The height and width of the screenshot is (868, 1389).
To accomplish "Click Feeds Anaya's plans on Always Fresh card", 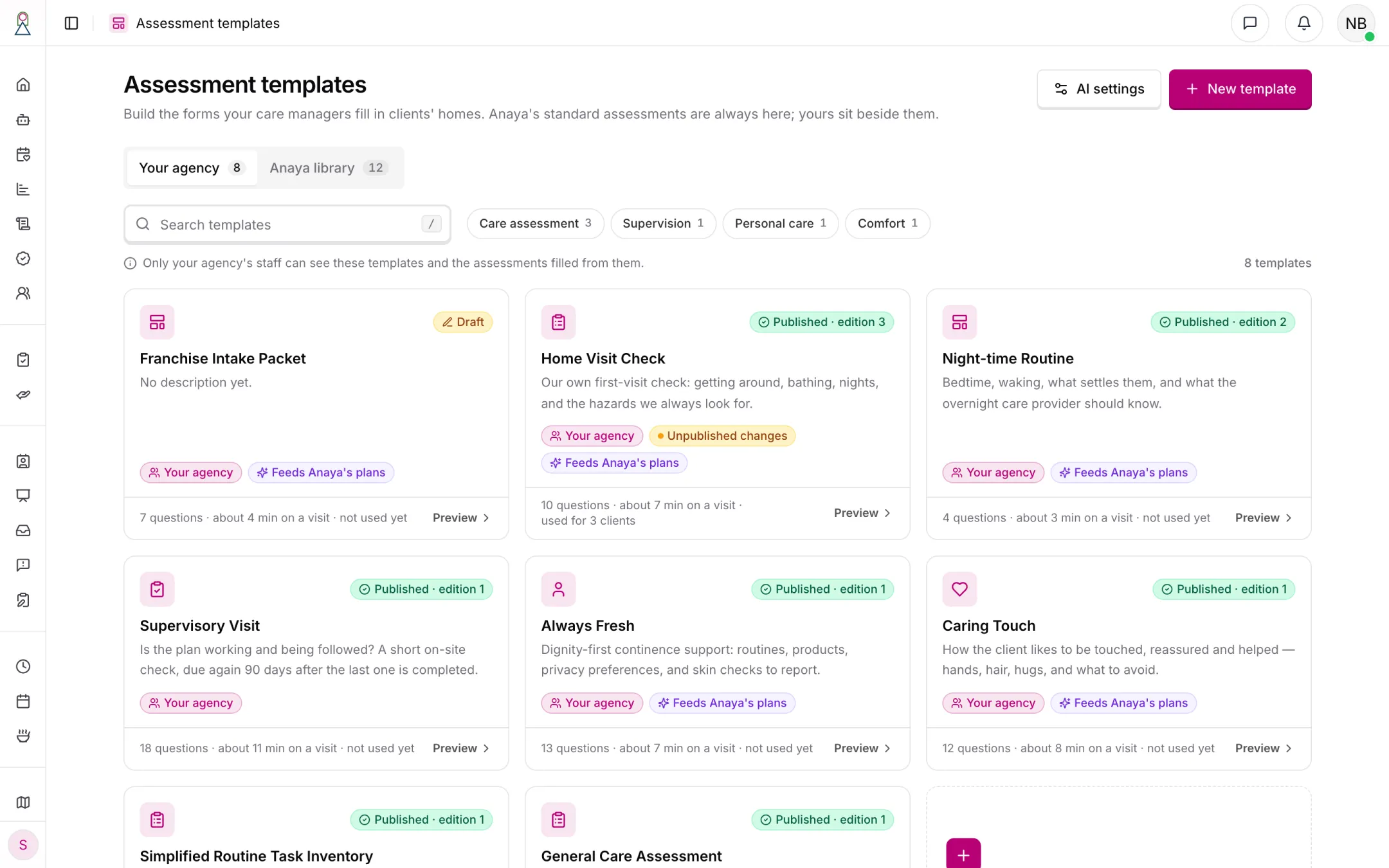I will (722, 703).
